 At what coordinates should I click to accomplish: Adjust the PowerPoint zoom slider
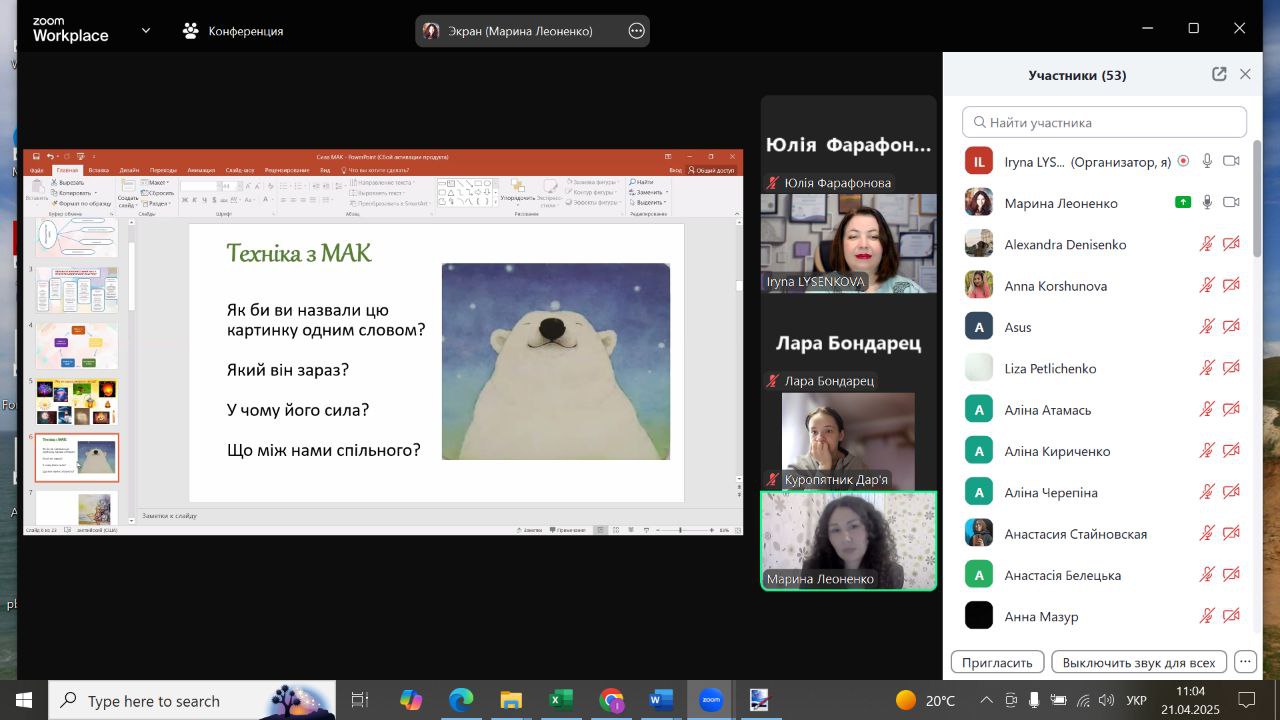pos(680,529)
